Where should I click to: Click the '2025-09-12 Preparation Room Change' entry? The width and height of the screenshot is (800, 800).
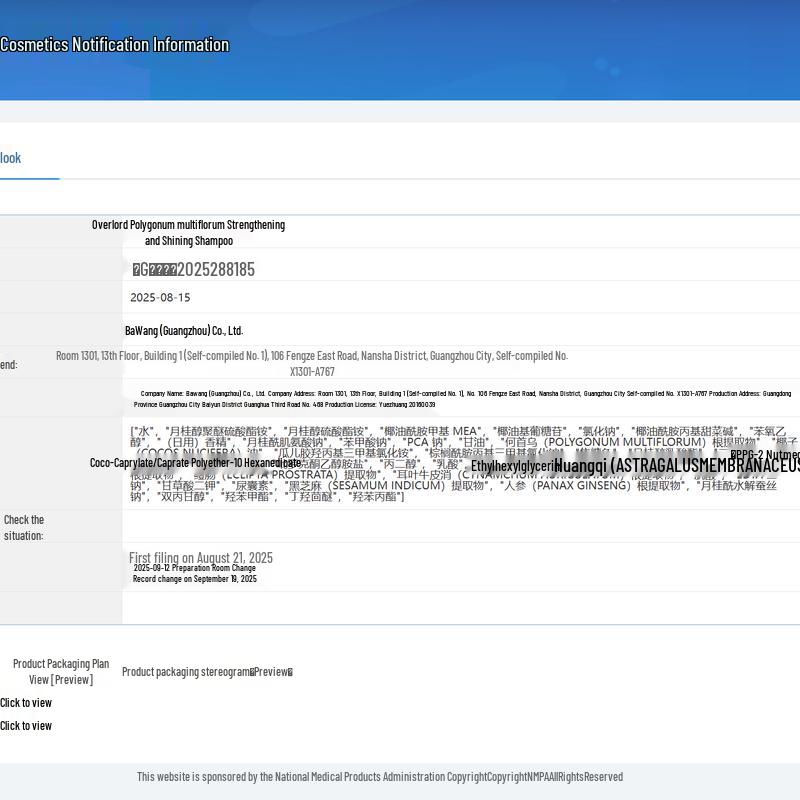point(194,568)
